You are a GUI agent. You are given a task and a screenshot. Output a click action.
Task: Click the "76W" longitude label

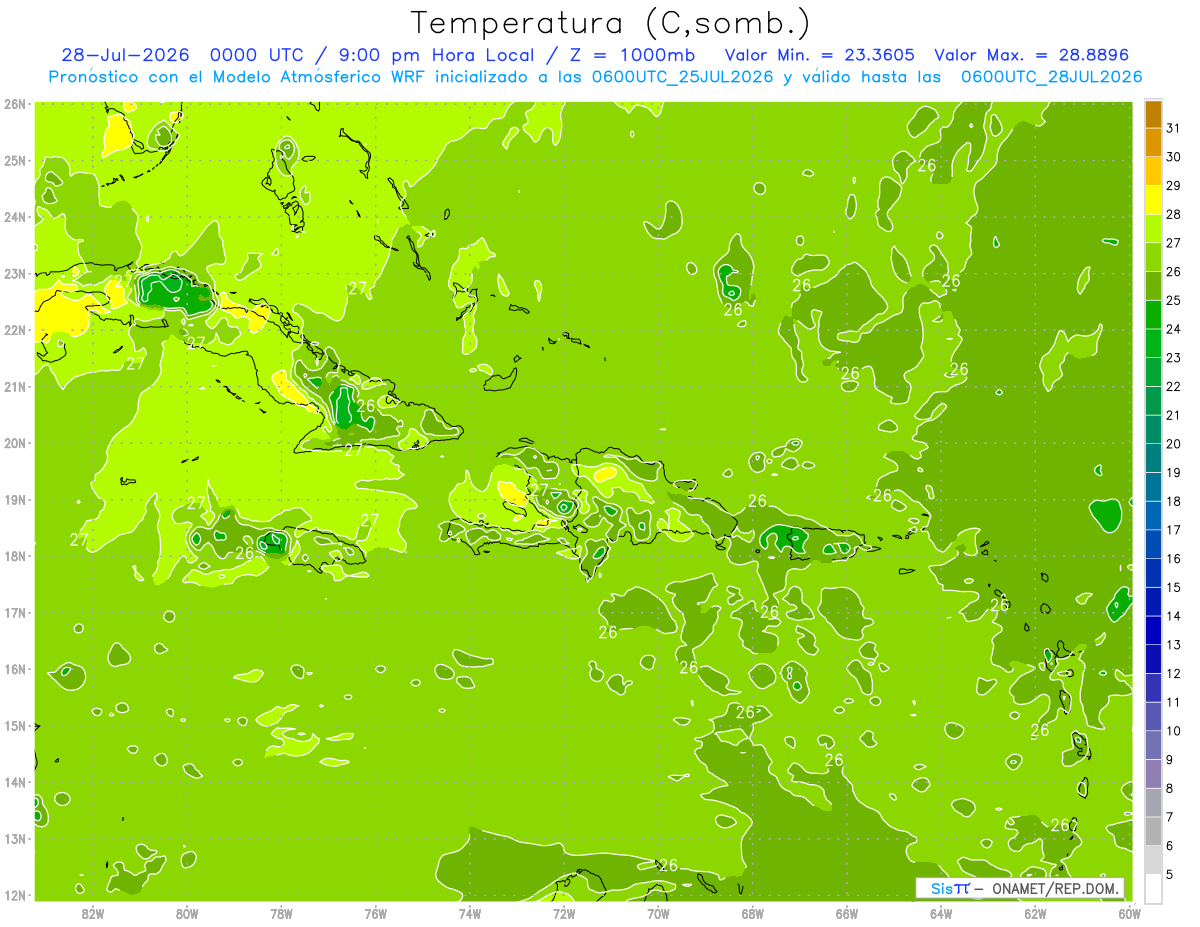click(375, 914)
